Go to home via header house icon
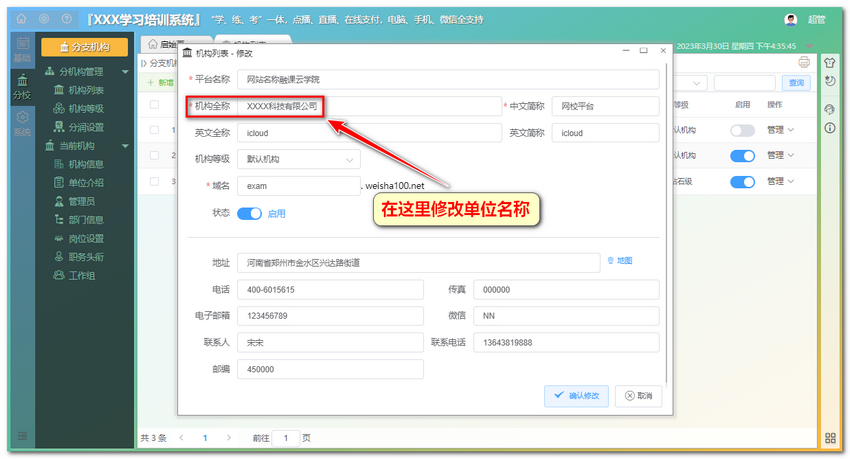Image resolution: width=850 pixels, height=459 pixels. coord(21,19)
